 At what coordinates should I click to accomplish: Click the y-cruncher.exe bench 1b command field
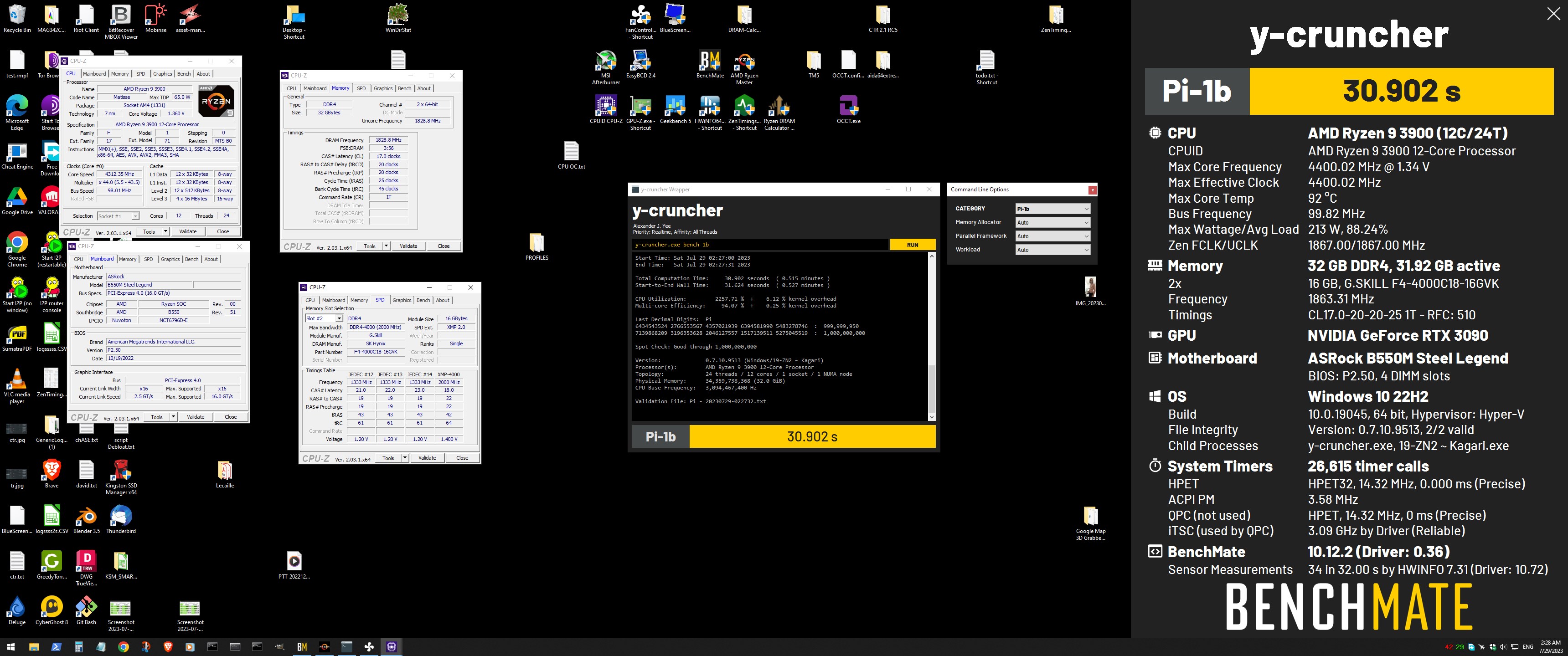(760, 245)
